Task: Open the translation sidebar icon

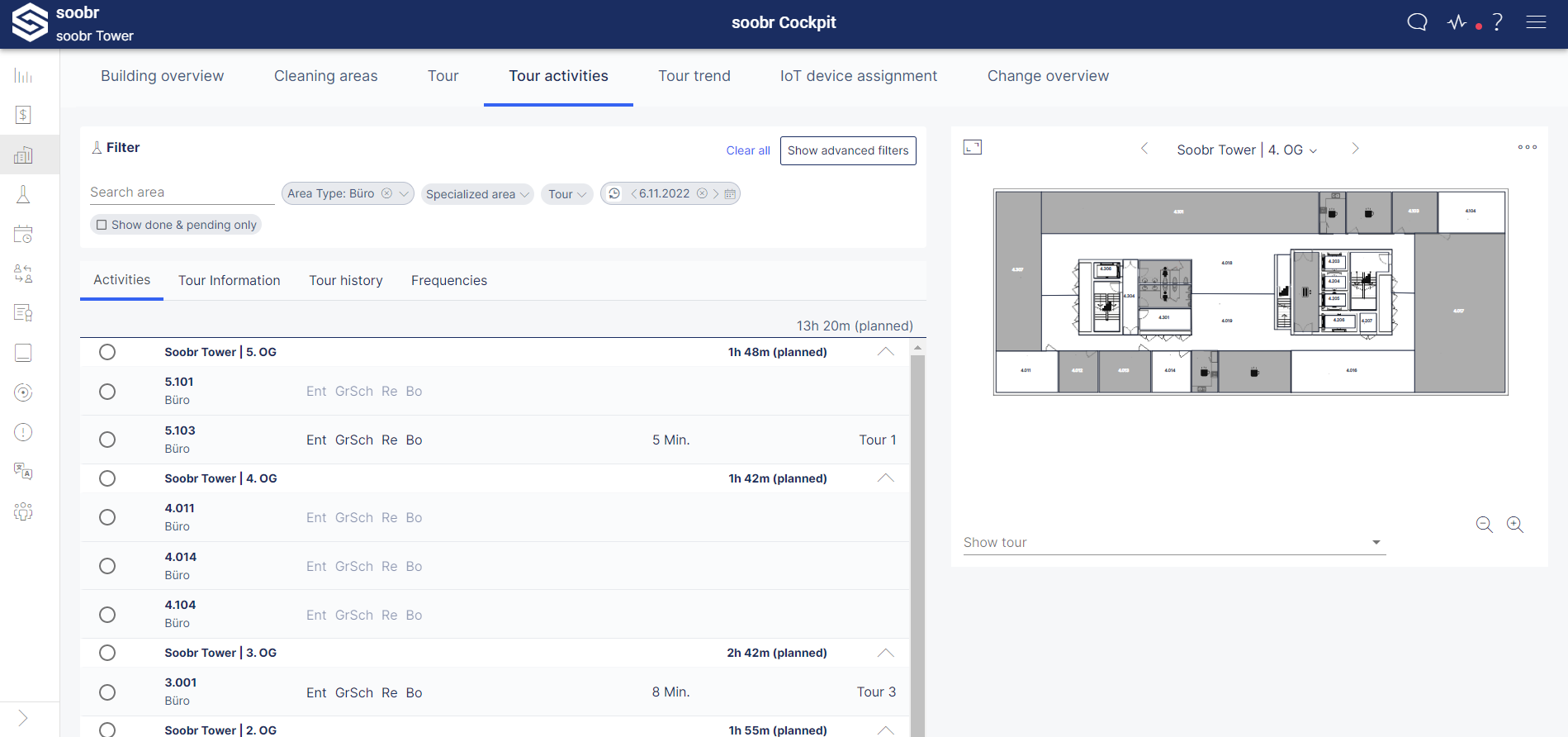Action: pos(23,472)
